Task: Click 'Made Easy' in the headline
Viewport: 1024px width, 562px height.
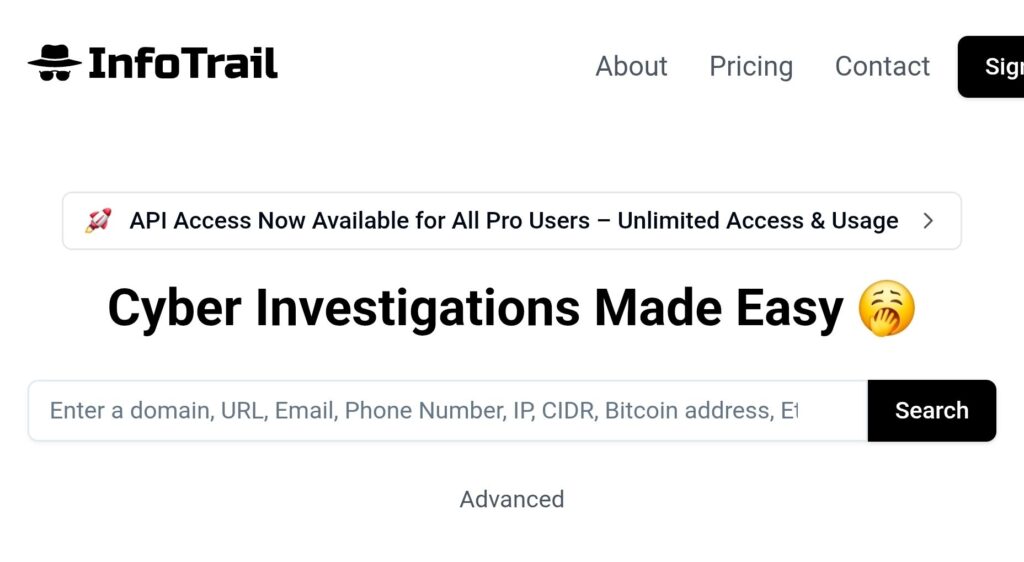Action: coord(719,309)
